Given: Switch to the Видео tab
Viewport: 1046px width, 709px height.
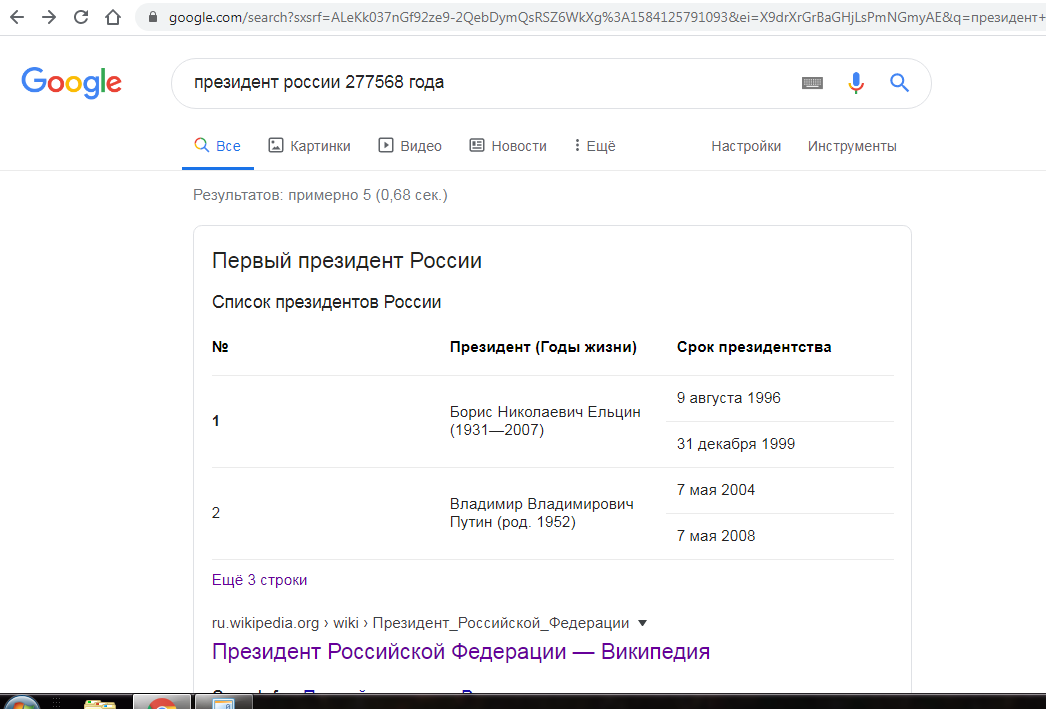Looking at the screenshot, I should point(410,146).
